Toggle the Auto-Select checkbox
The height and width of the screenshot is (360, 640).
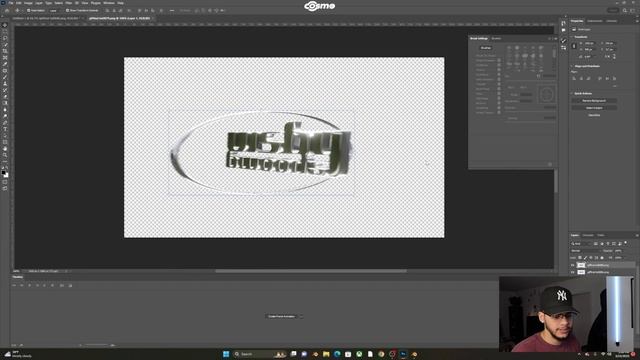coord(28,10)
